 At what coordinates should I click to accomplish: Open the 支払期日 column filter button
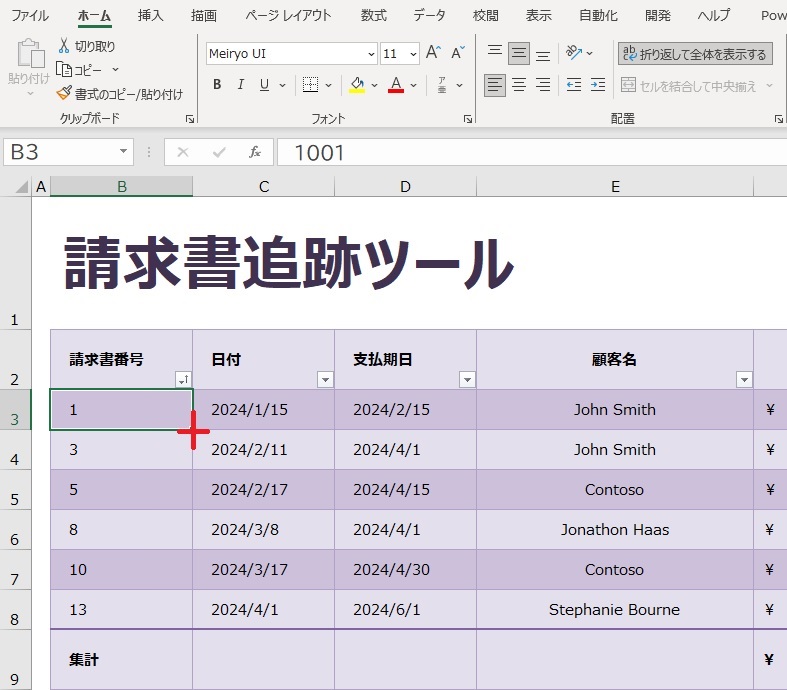click(x=467, y=379)
